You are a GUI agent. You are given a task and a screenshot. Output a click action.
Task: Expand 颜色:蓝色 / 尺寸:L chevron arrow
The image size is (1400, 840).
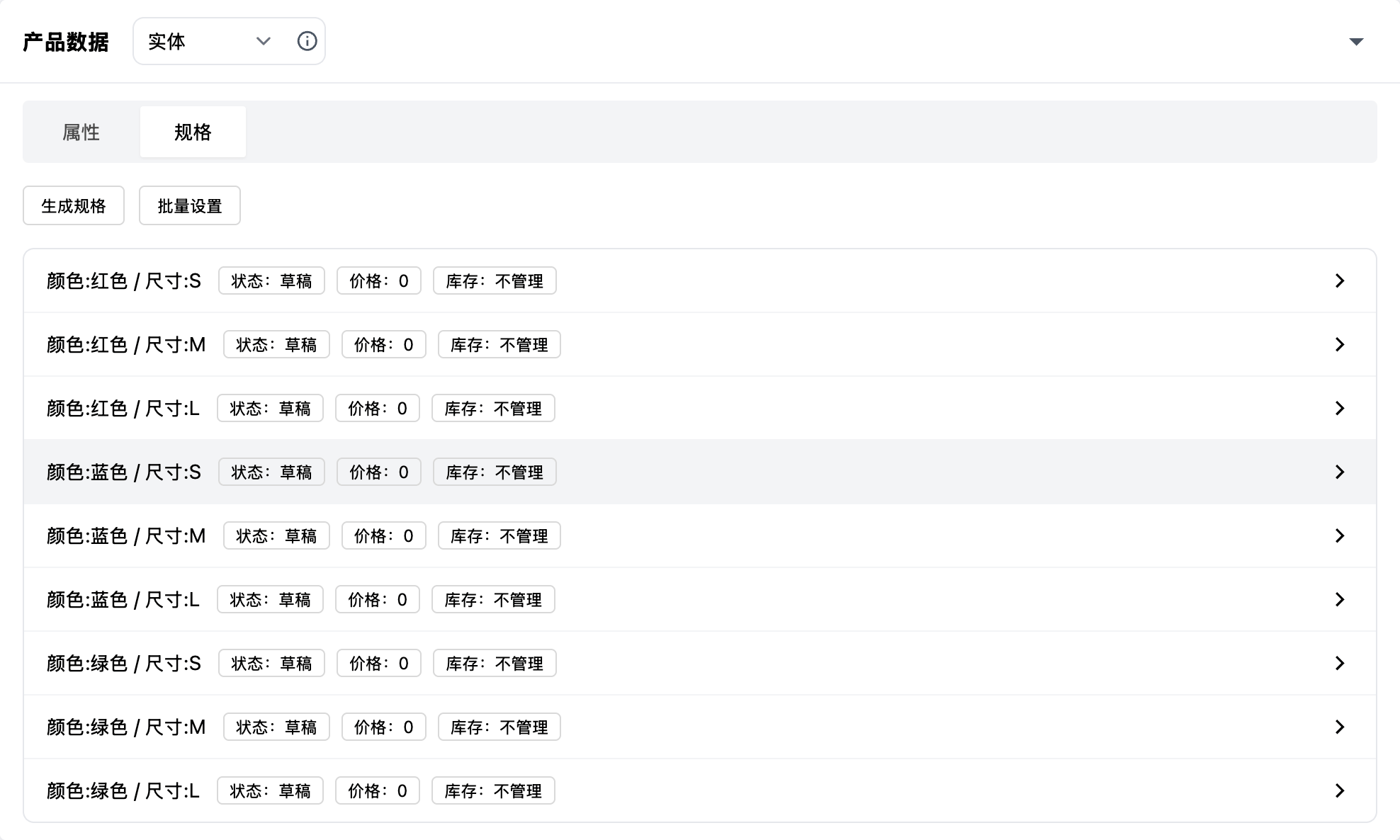point(1339,599)
